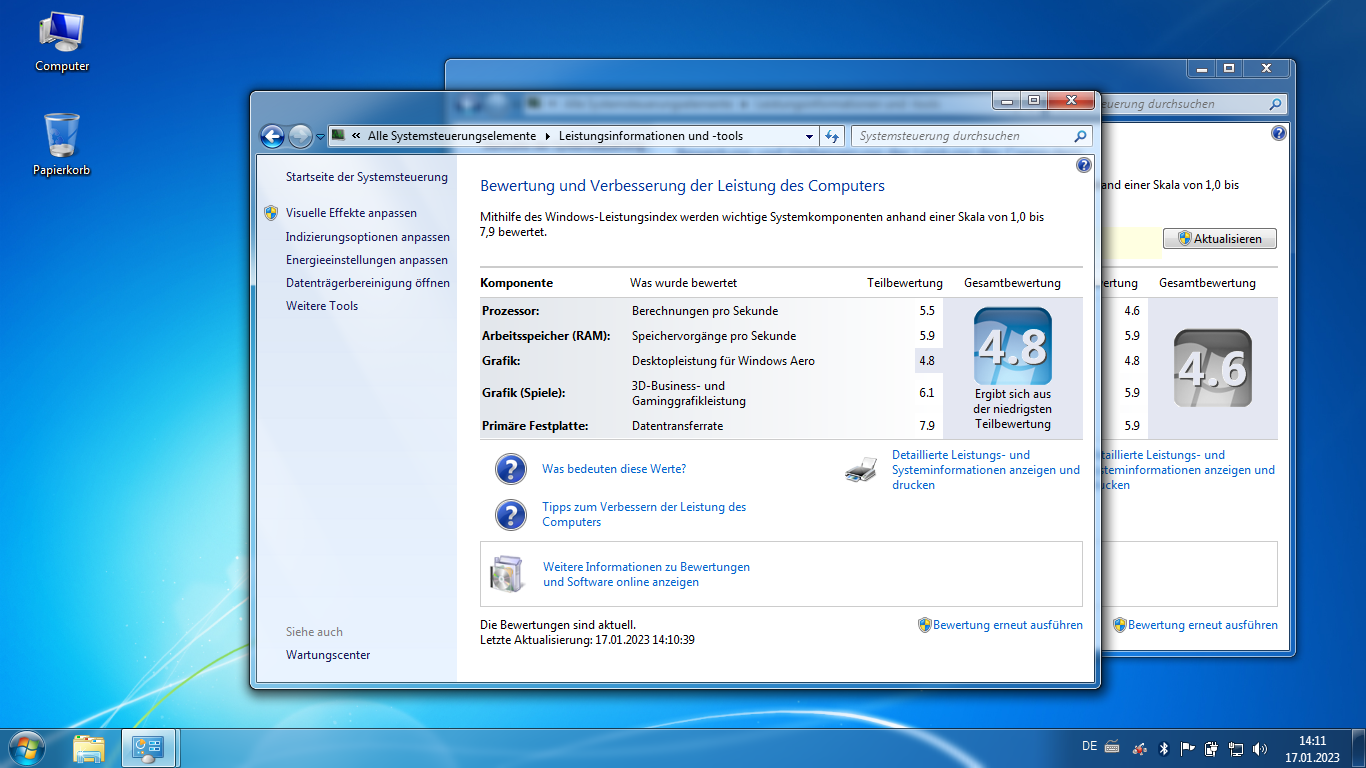
Task: Click the 4.8 Gesamtbewertung badge
Action: [x=1013, y=346]
